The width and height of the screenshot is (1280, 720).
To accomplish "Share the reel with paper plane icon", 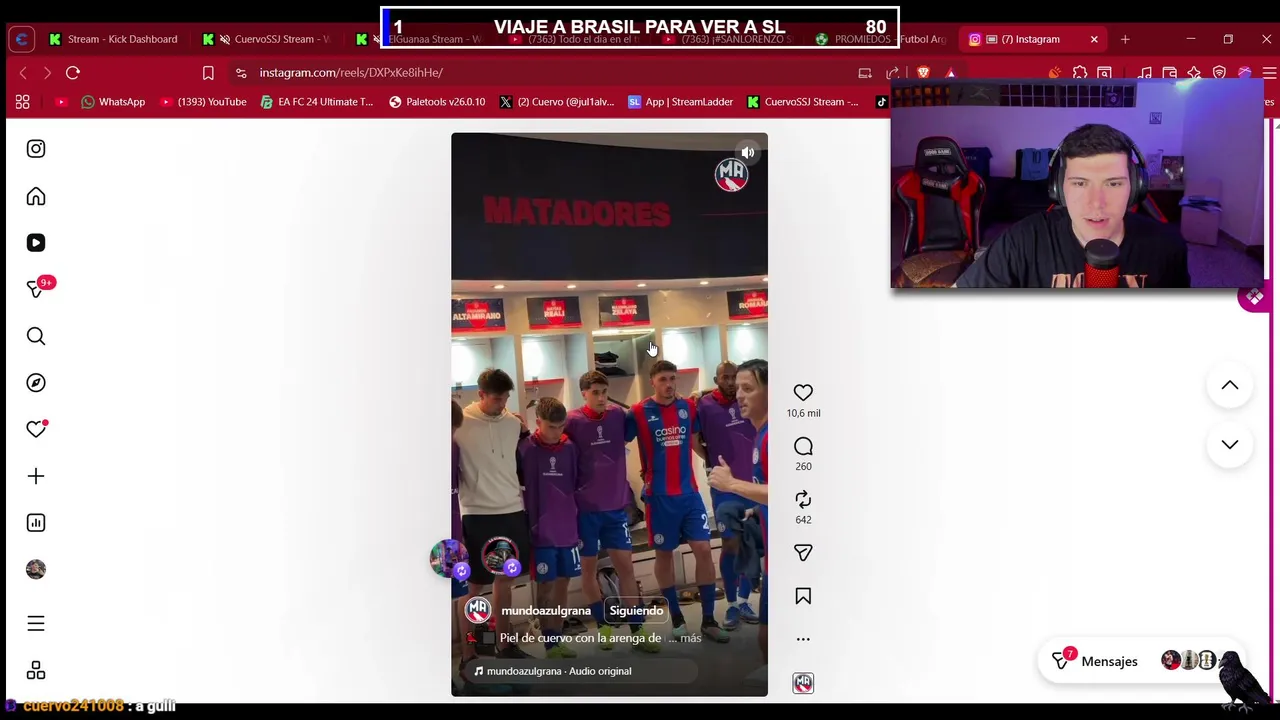I will click(x=803, y=553).
